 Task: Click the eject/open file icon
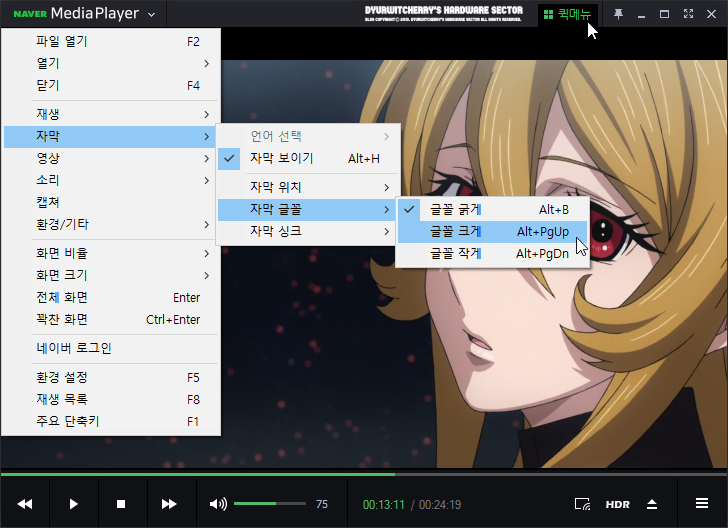tap(652, 504)
